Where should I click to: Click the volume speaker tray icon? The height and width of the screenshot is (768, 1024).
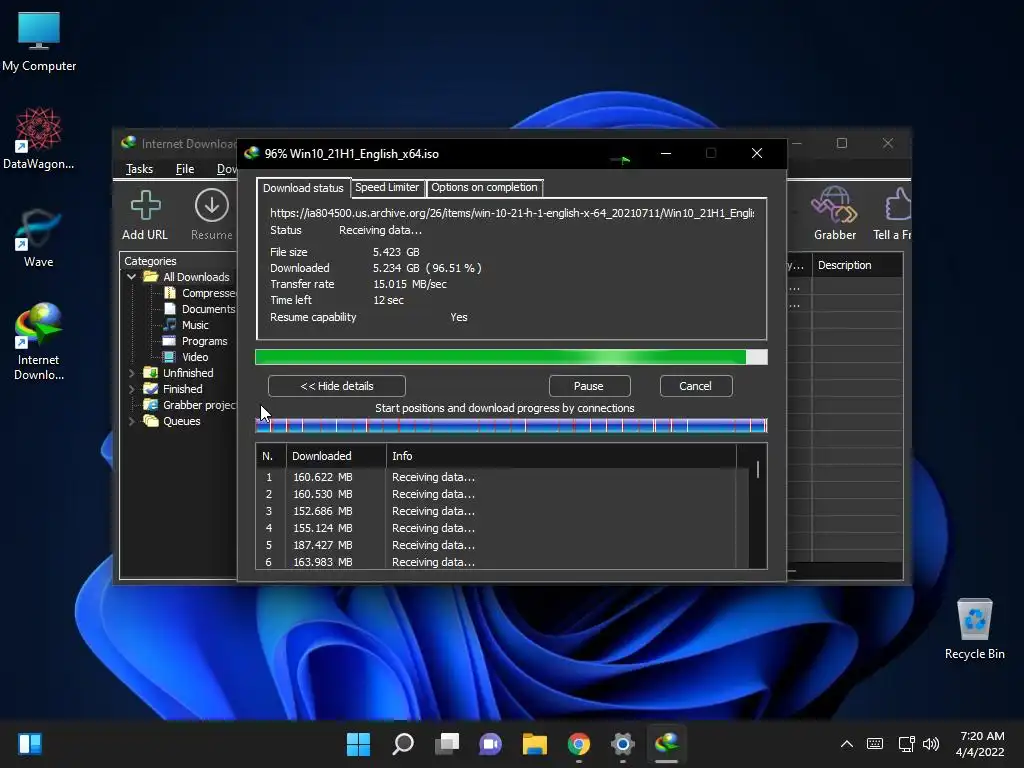tap(931, 744)
